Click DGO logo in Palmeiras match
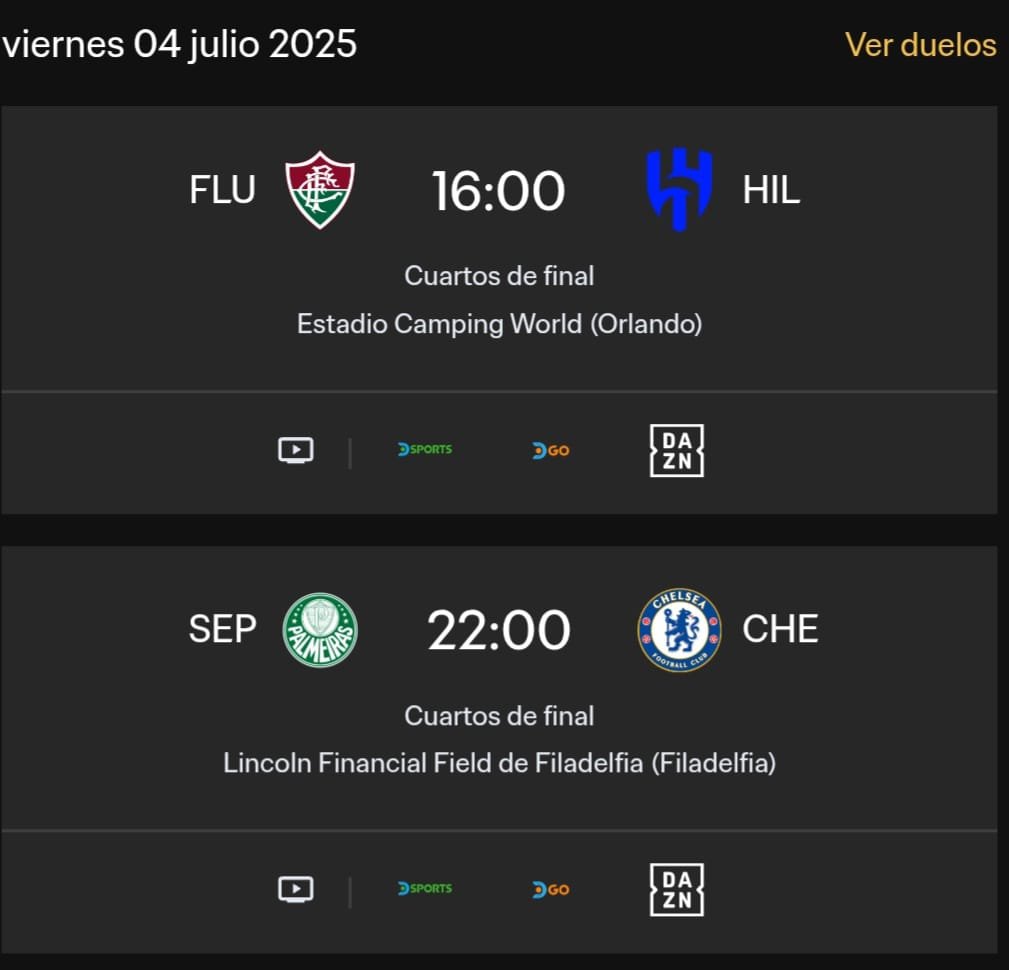Viewport: 1009px width, 970px height. coord(551,890)
